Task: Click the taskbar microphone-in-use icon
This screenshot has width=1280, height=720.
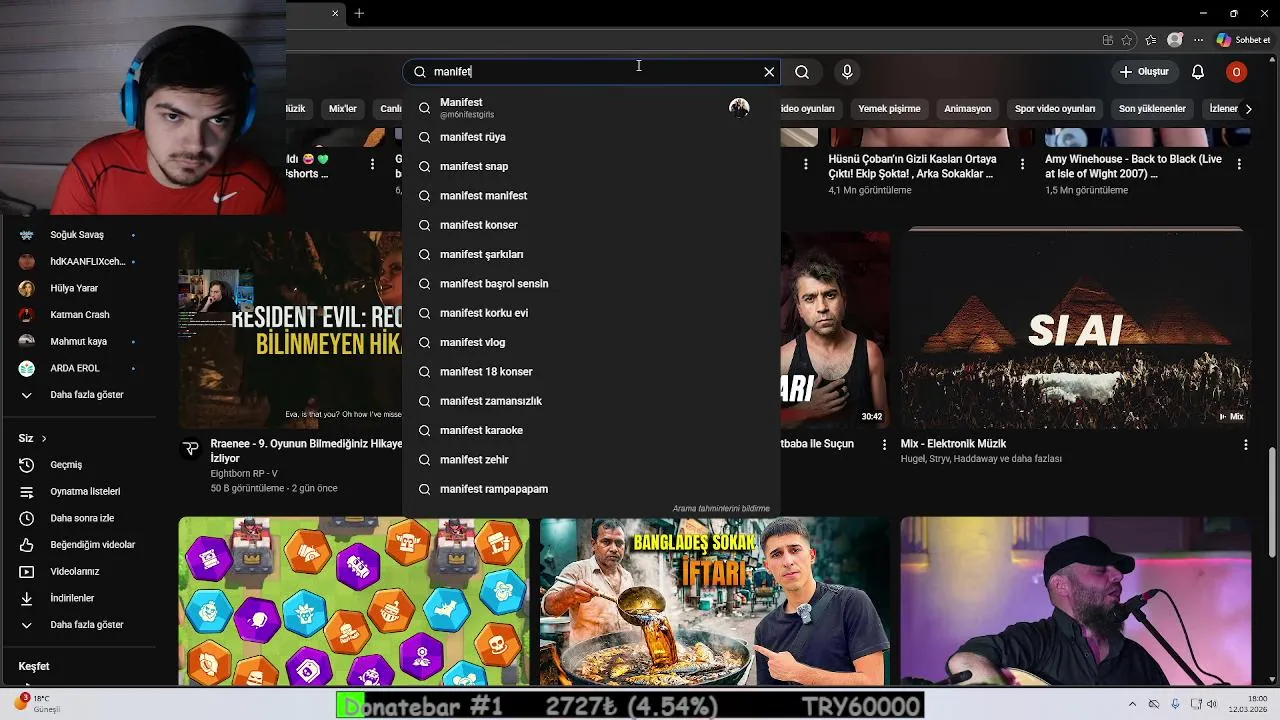Action: [1175, 704]
